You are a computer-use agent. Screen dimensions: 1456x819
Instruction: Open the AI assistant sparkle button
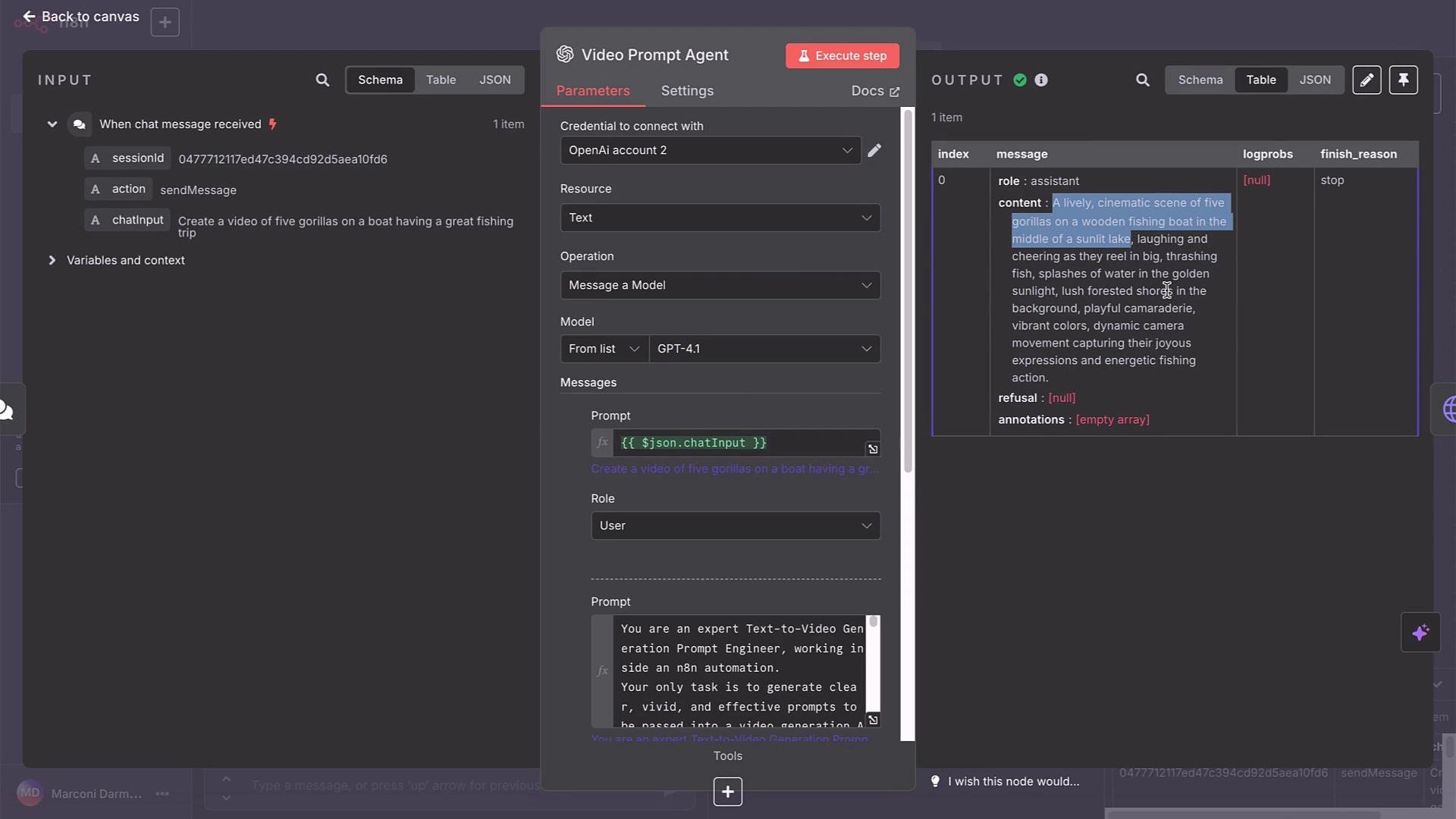[x=1420, y=632]
